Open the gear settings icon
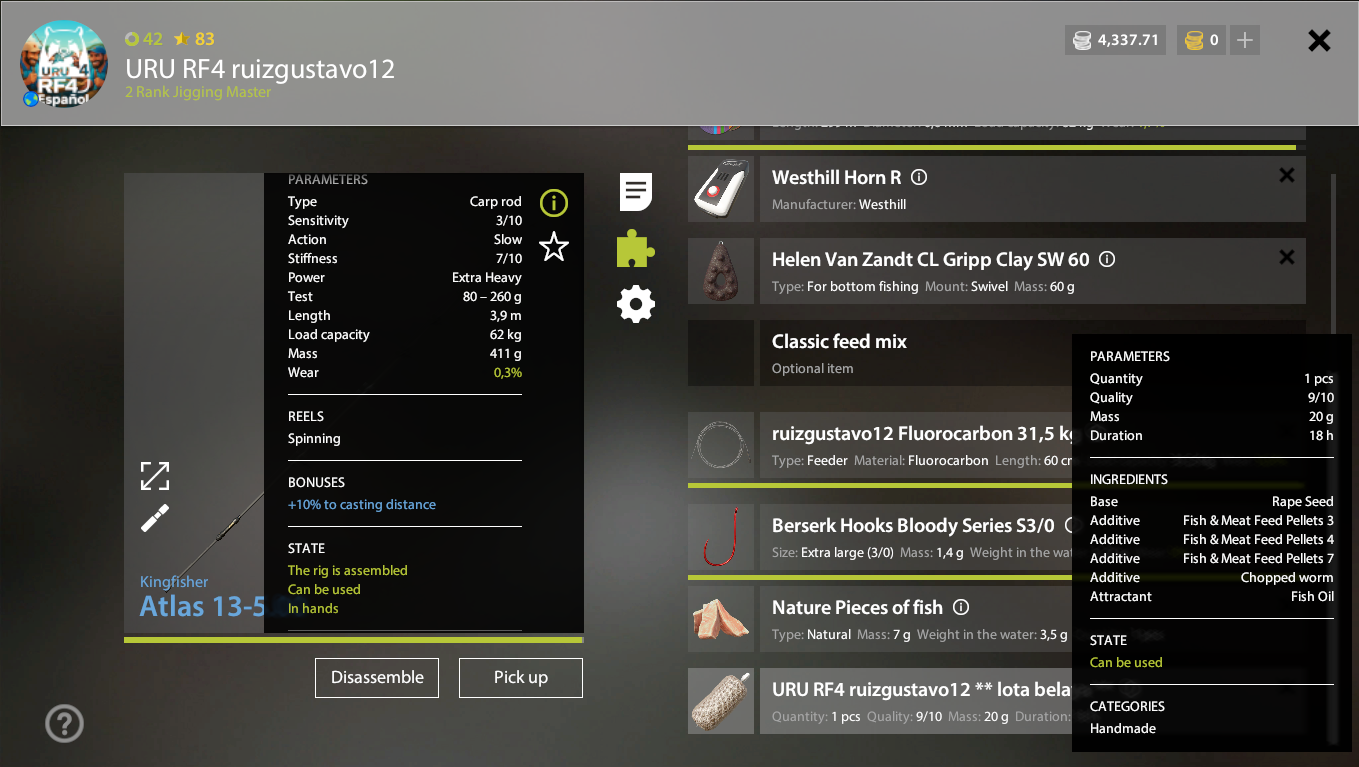This screenshot has width=1359, height=767. coord(636,303)
